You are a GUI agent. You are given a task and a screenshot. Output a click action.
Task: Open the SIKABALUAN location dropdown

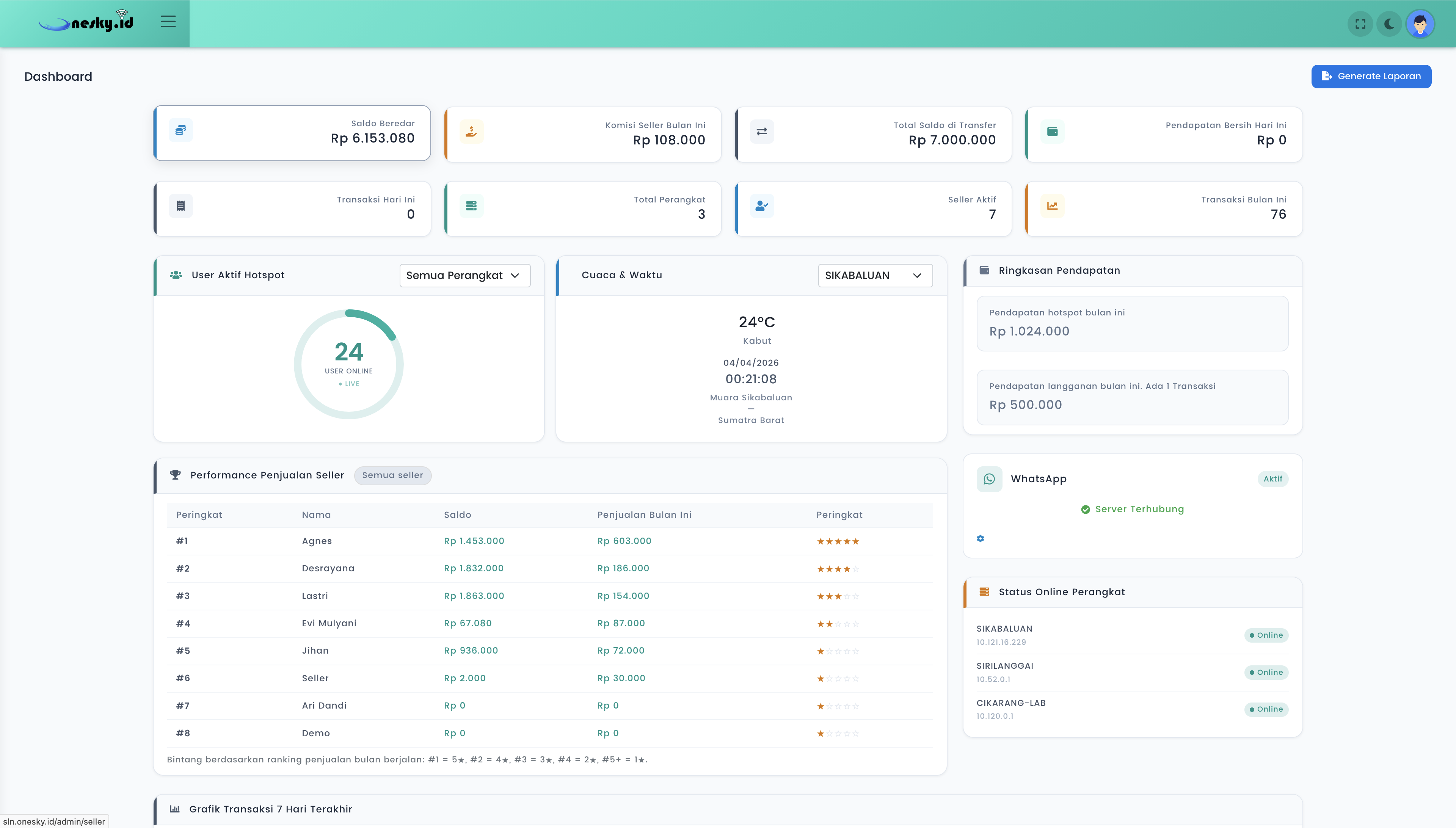pyautogui.click(x=874, y=275)
